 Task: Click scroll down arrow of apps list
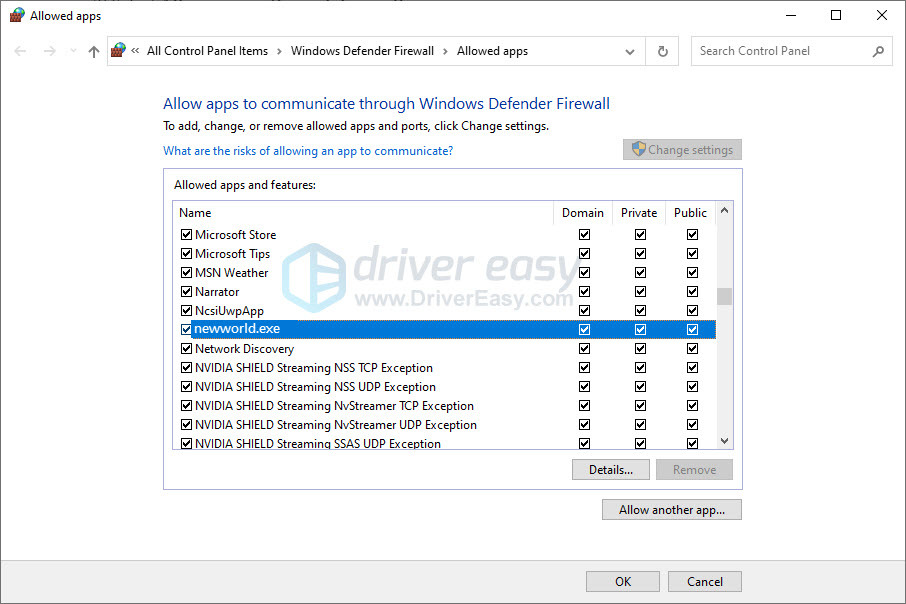point(725,441)
